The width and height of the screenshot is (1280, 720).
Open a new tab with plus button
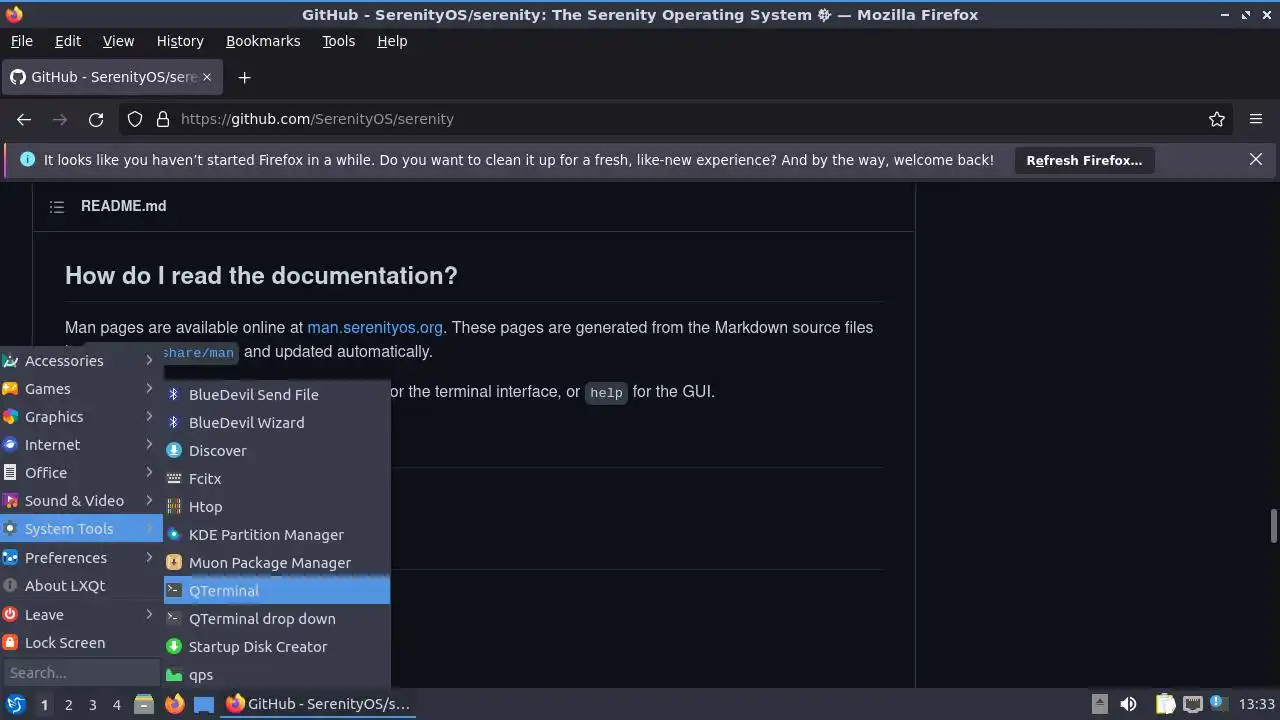tap(244, 77)
